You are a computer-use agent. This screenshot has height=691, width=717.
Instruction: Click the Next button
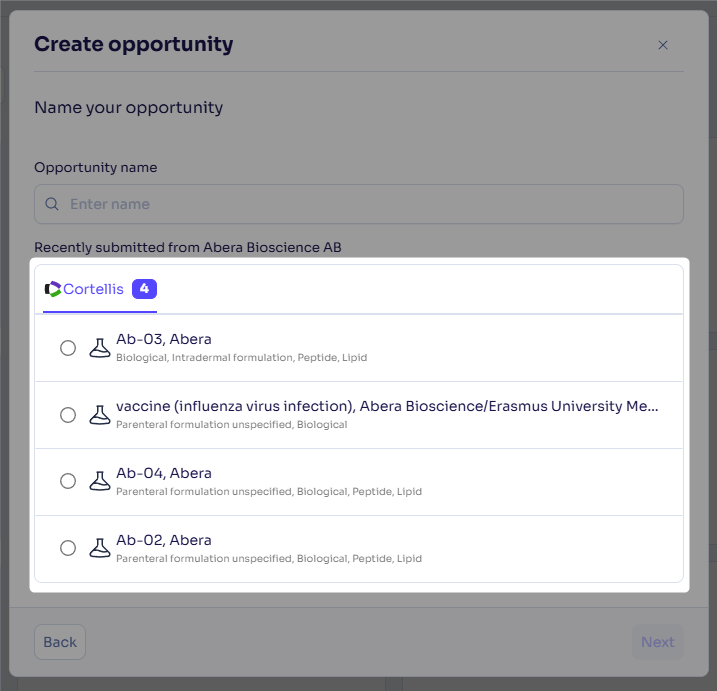tap(658, 642)
